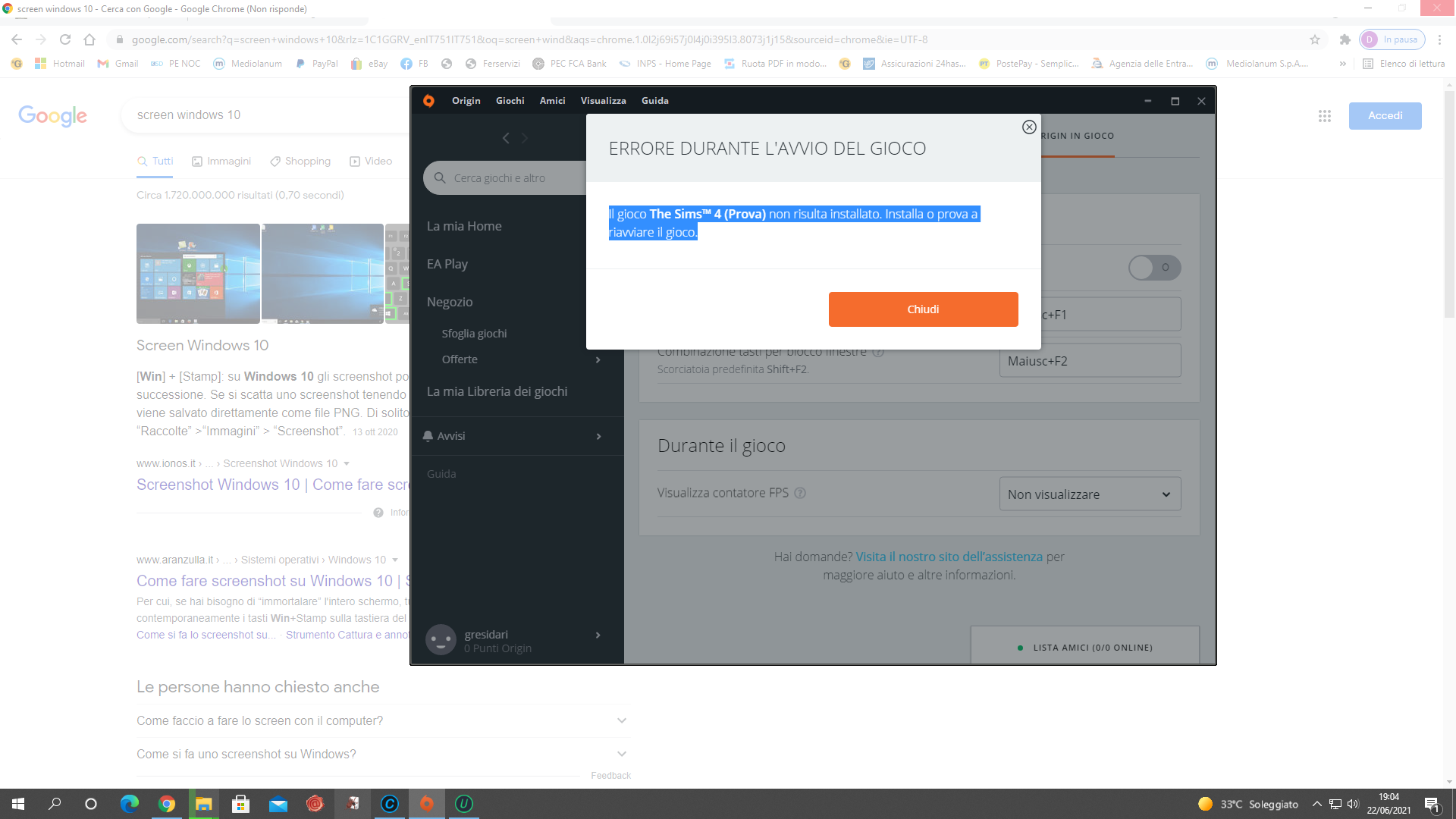Toggle the Origin in-game switch
This screenshot has height=819, width=1456.
click(1154, 267)
